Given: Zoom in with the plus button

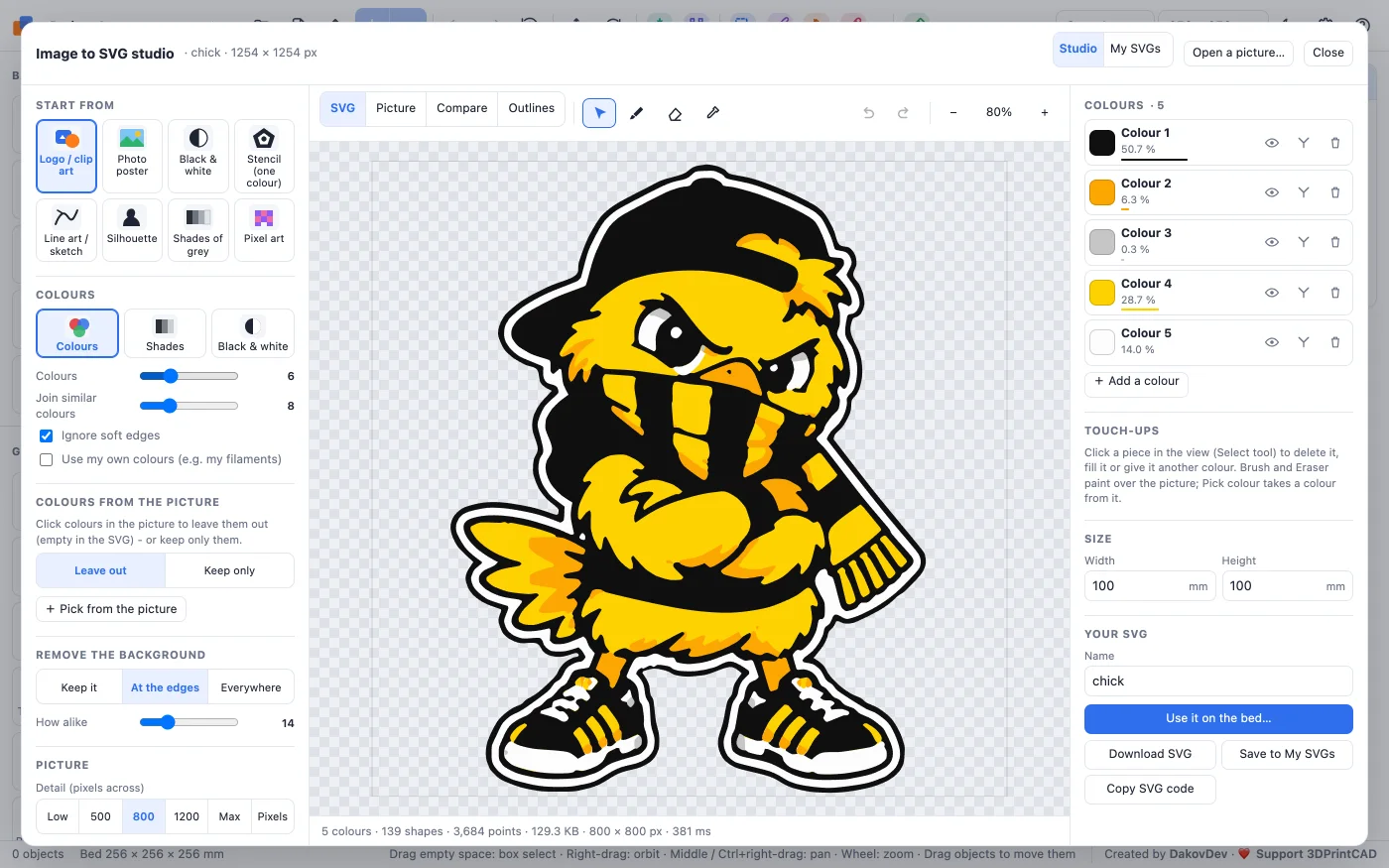Looking at the screenshot, I should (x=1045, y=113).
